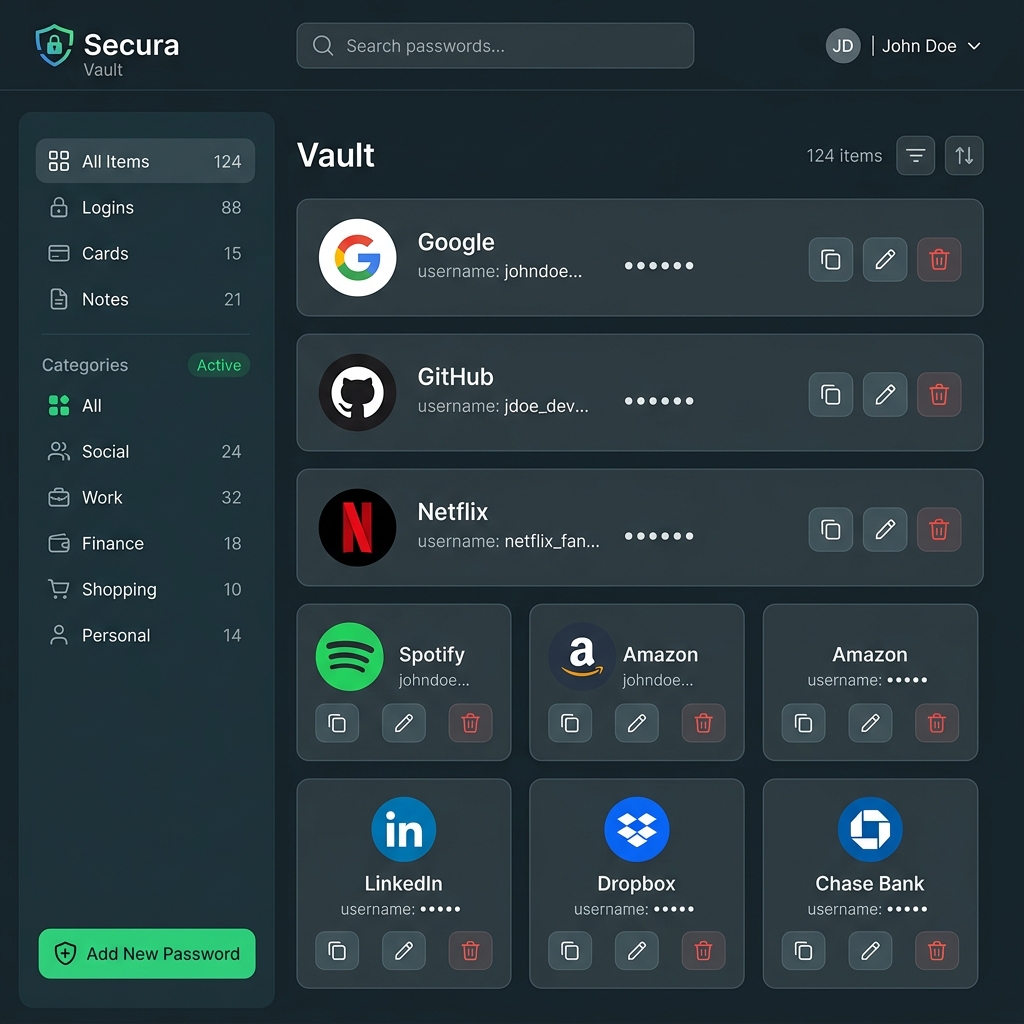Click the 'jdoe_dev...' username text
This screenshot has height=1024, width=1024.
pos(547,406)
